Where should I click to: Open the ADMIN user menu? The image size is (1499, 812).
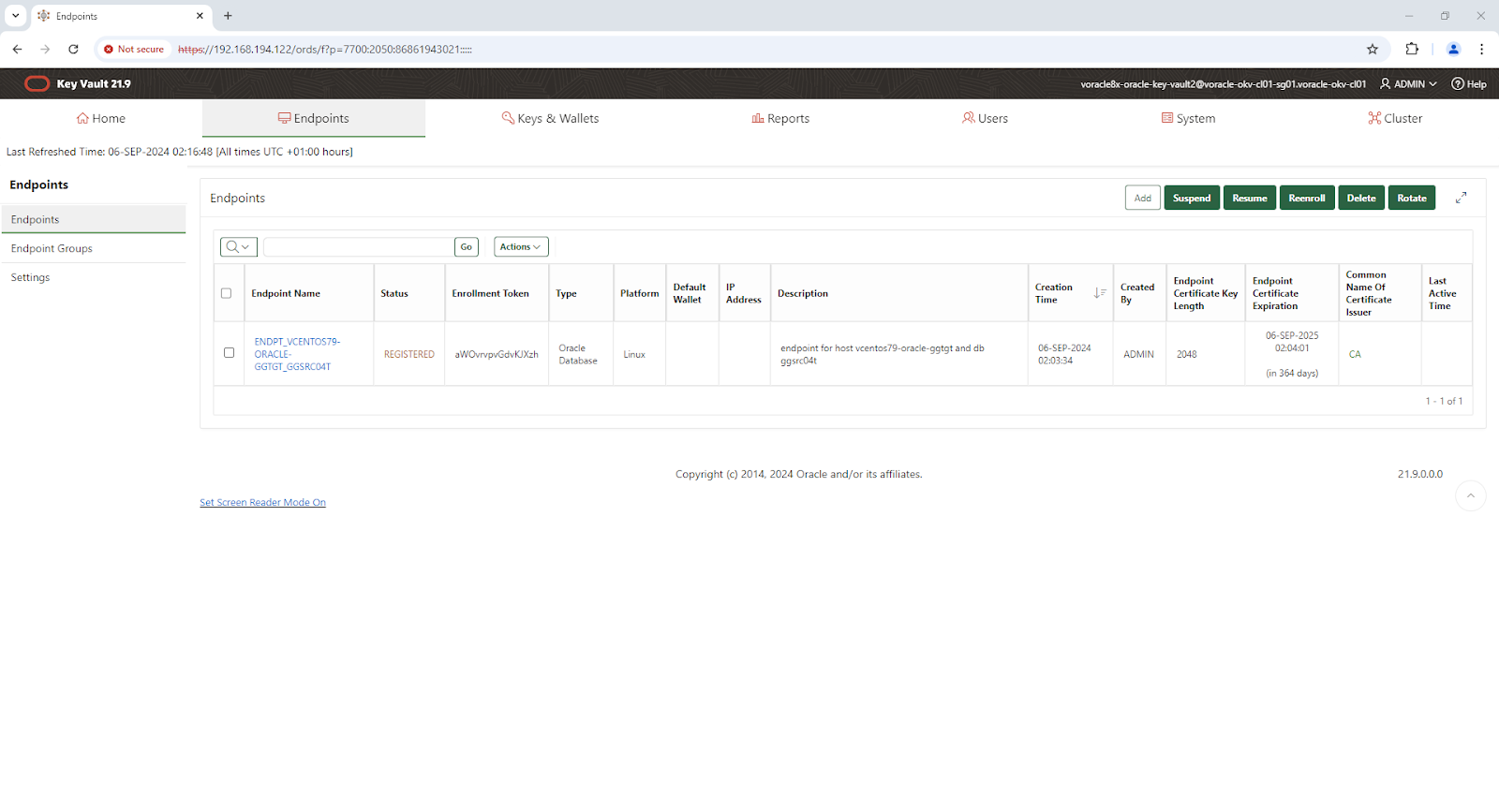(x=1408, y=84)
